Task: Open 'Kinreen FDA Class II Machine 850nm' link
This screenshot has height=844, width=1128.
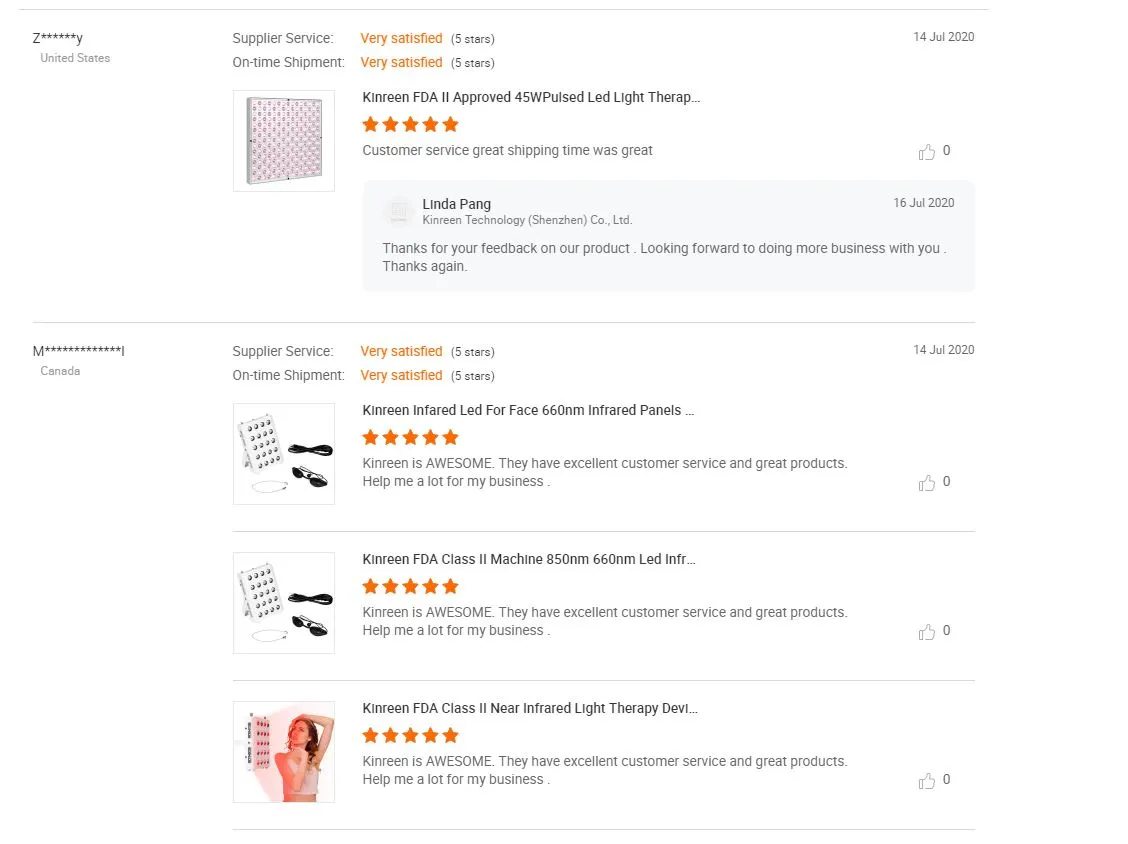Action: tap(529, 559)
